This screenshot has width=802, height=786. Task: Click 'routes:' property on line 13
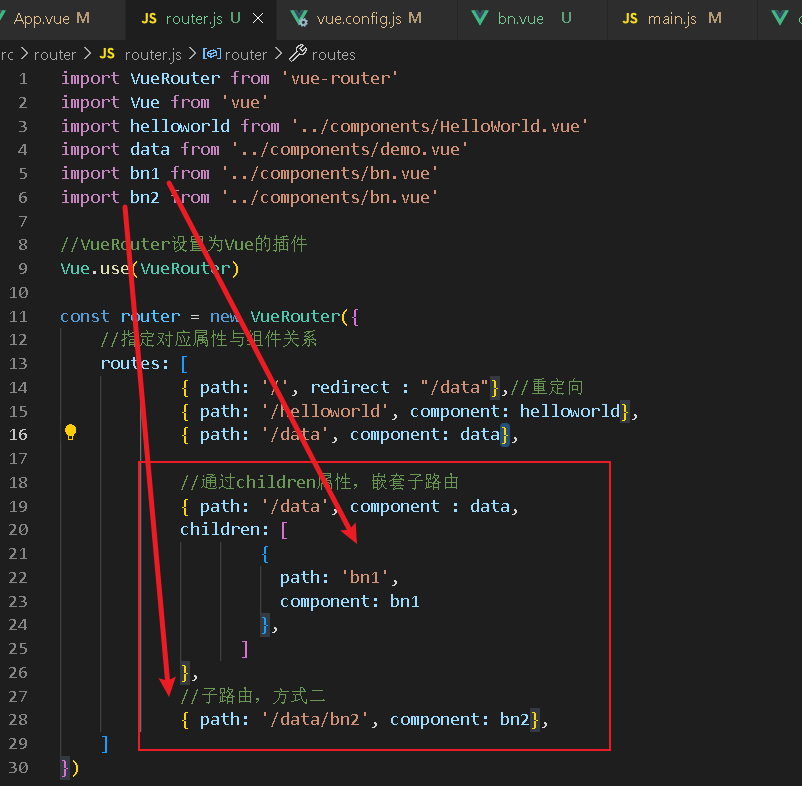pos(135,364)
